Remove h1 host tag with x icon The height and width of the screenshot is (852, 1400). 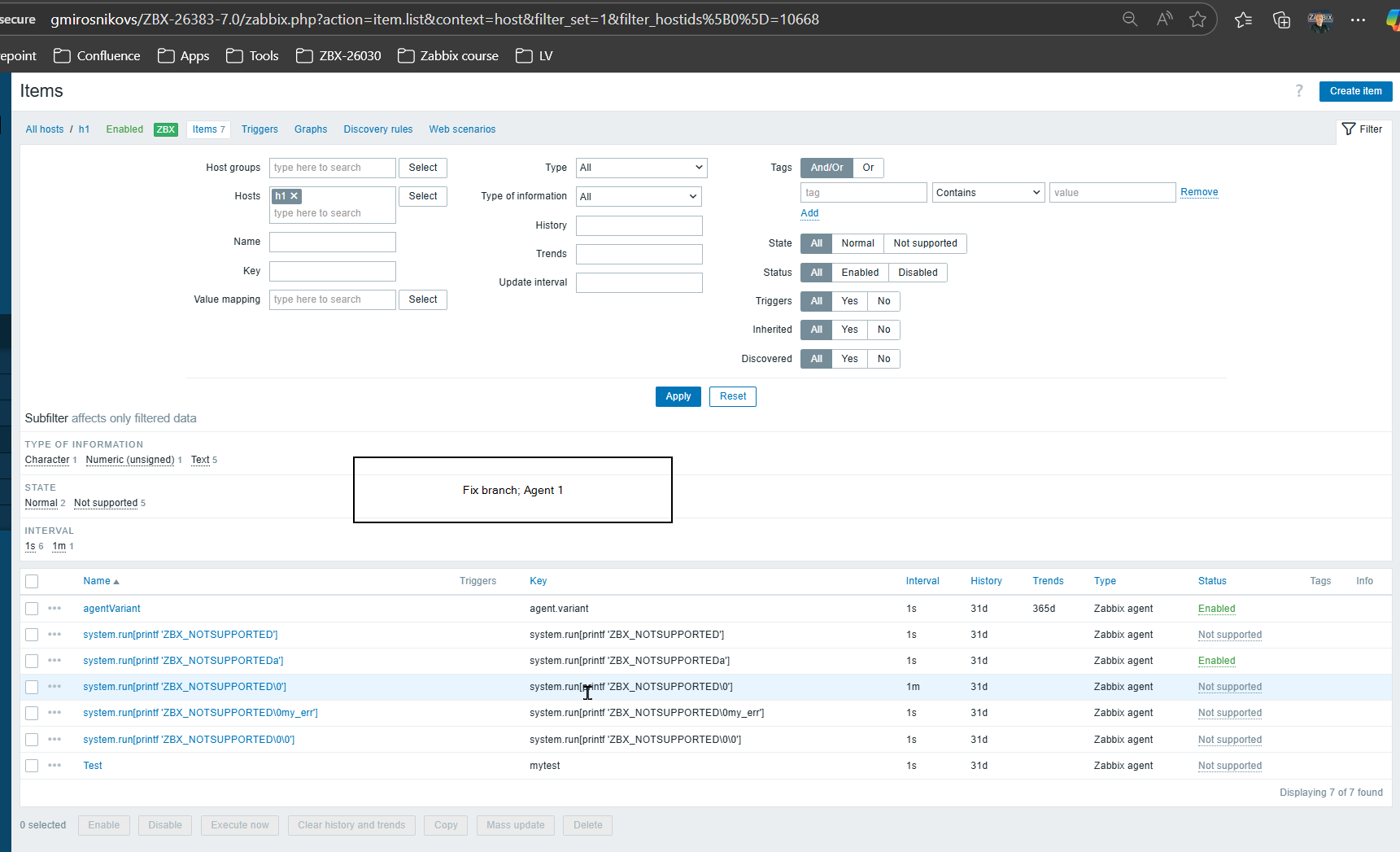click(294, 196)
